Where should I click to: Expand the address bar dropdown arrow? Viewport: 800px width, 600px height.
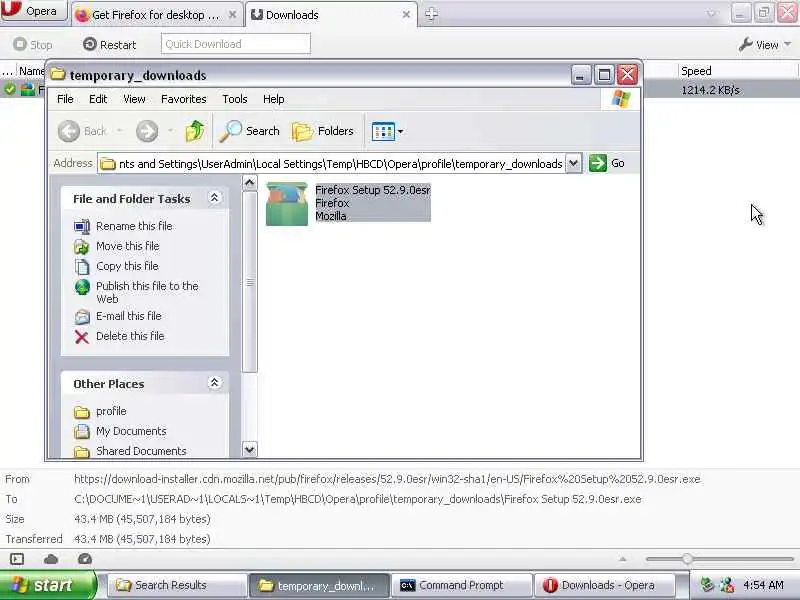[573, 164]
